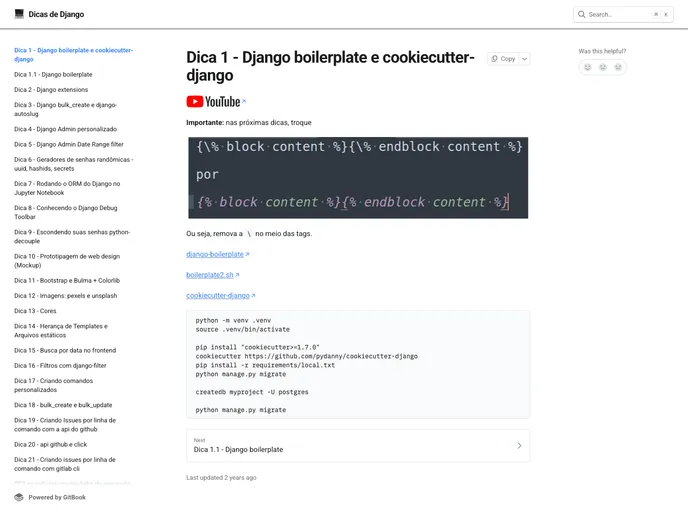The height and width of the screenshot is (512, 688).
Task: Click the GitBook logo icon in footer
Action: (x=19, y=497)
